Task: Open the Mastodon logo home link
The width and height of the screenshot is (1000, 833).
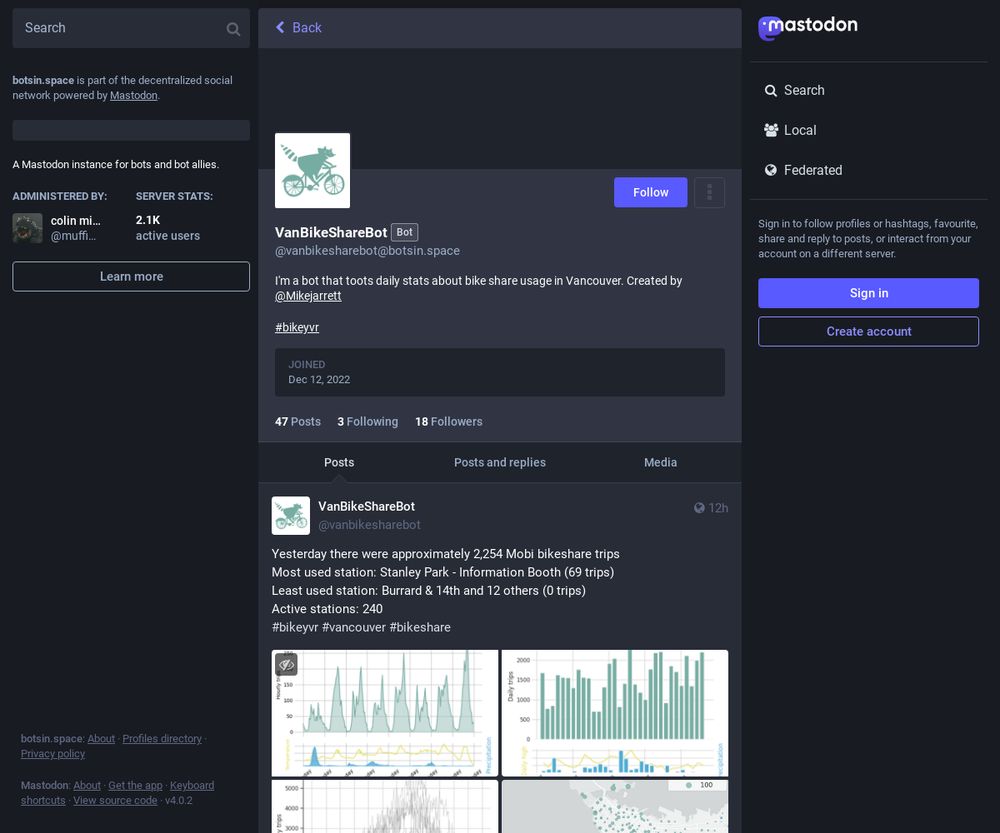Action: (807, 27)
